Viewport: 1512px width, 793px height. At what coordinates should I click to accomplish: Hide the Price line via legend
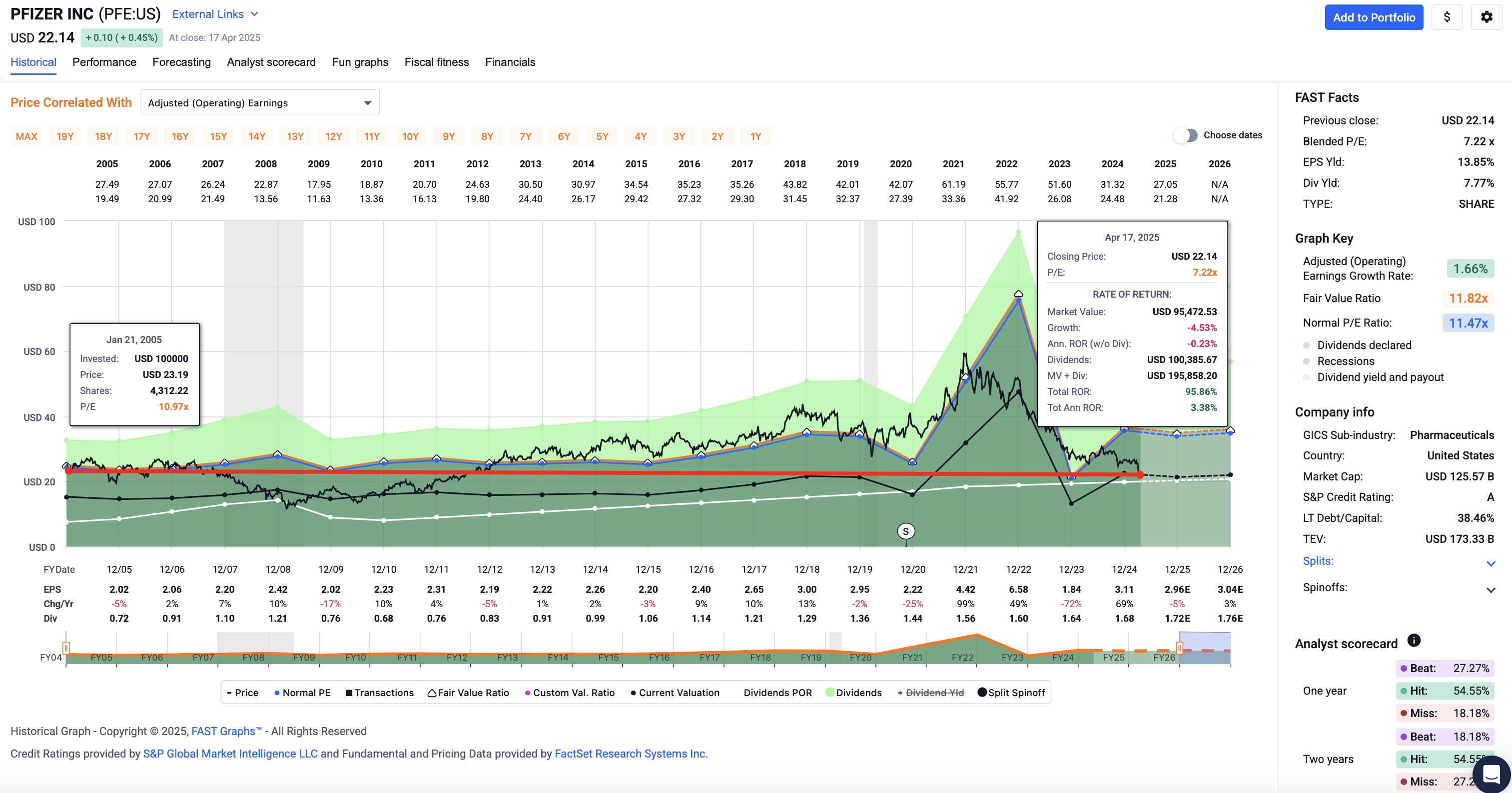pyautogui.click(x=242, y=693)
